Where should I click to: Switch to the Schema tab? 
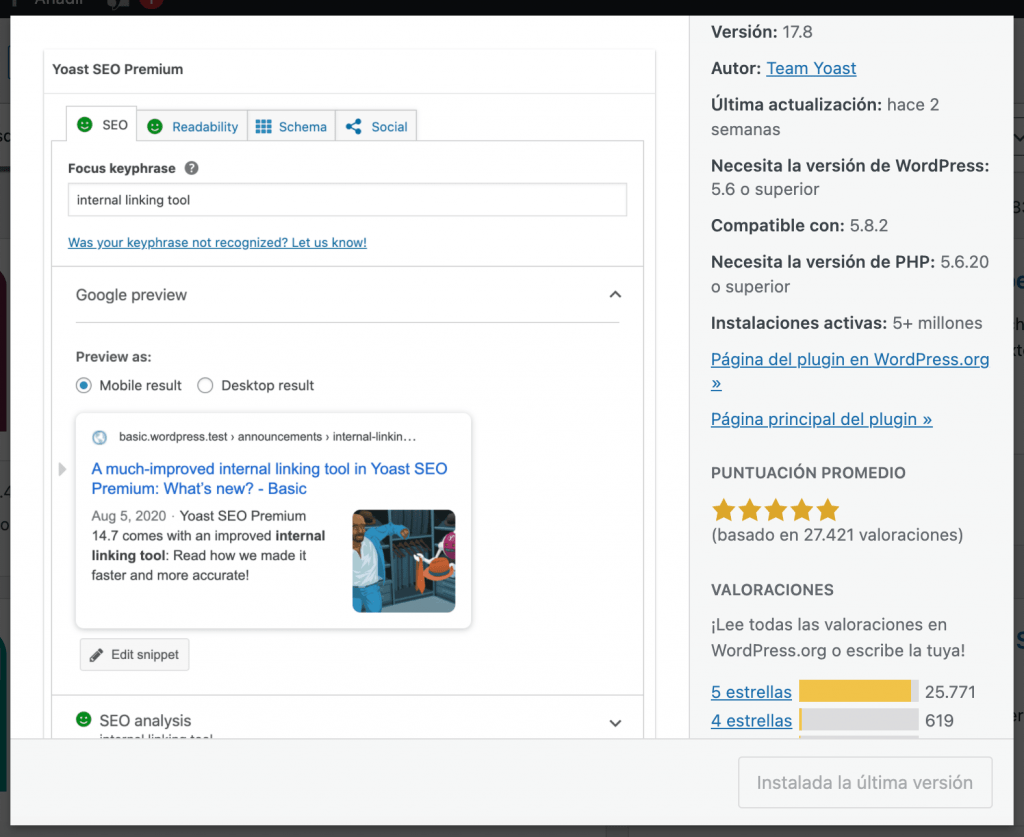pyautogui.click(x=291, y=127)
